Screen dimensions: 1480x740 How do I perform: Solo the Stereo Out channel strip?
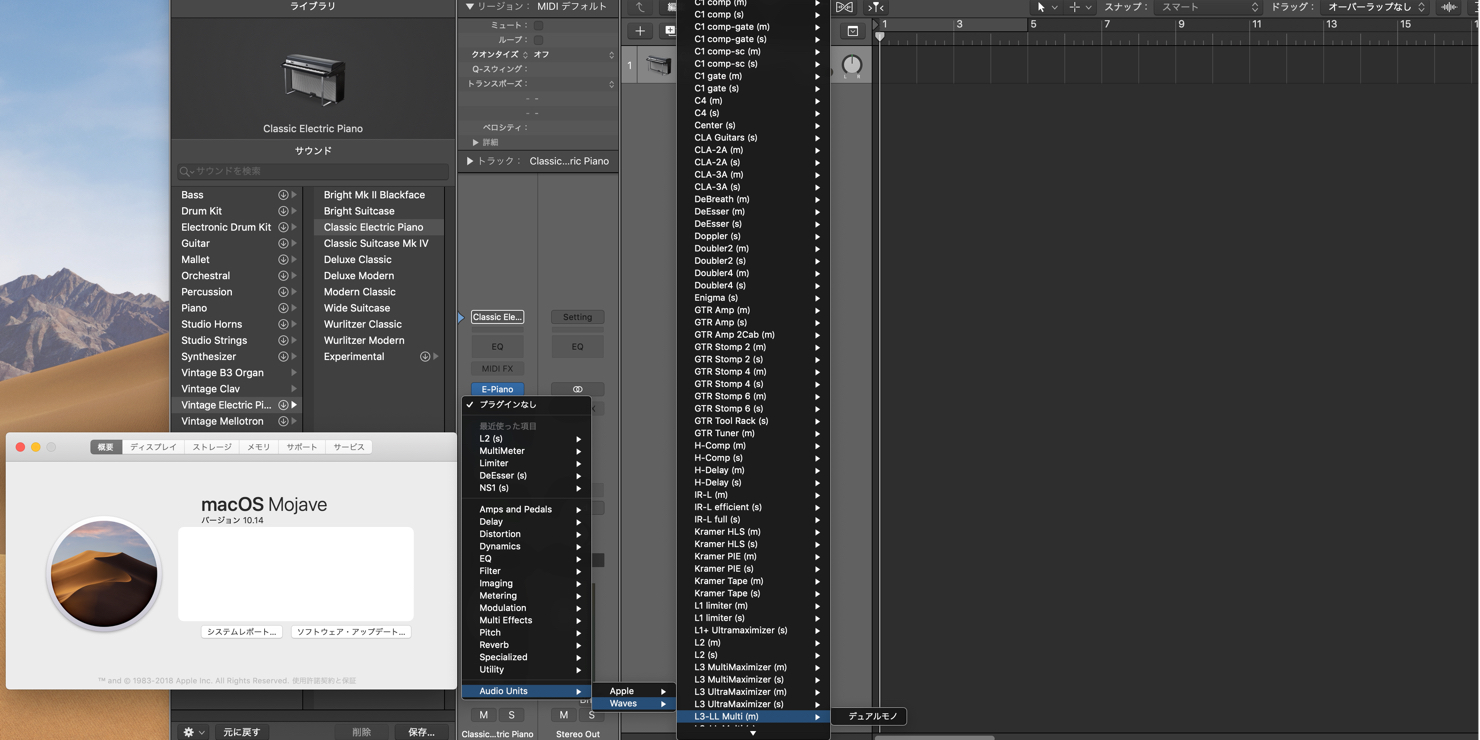tap(591, 715)
